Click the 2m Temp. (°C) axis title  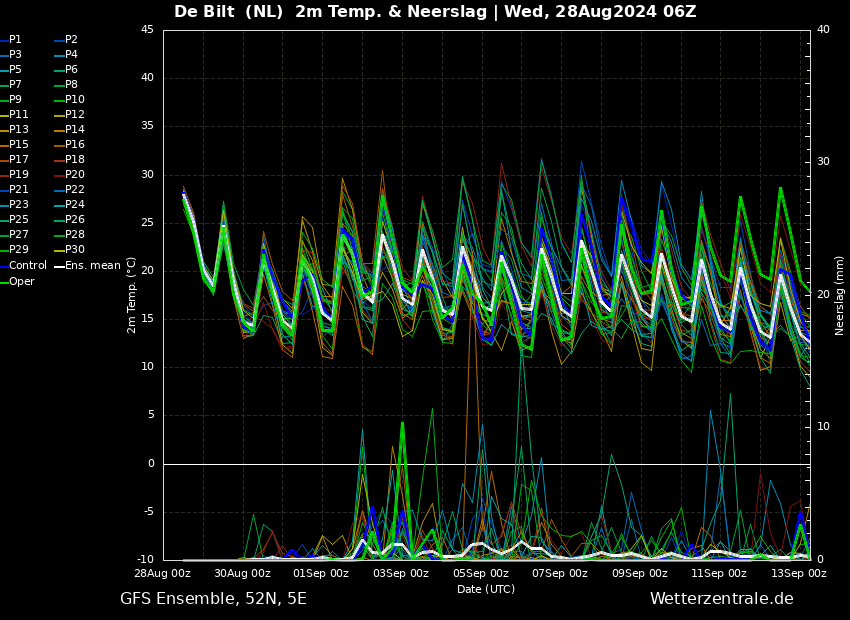tap(131, 295)
